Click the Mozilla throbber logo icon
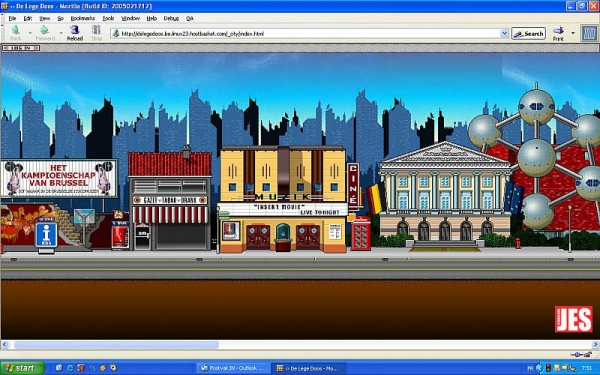This screenshot has width=600, height=375. 589,33
